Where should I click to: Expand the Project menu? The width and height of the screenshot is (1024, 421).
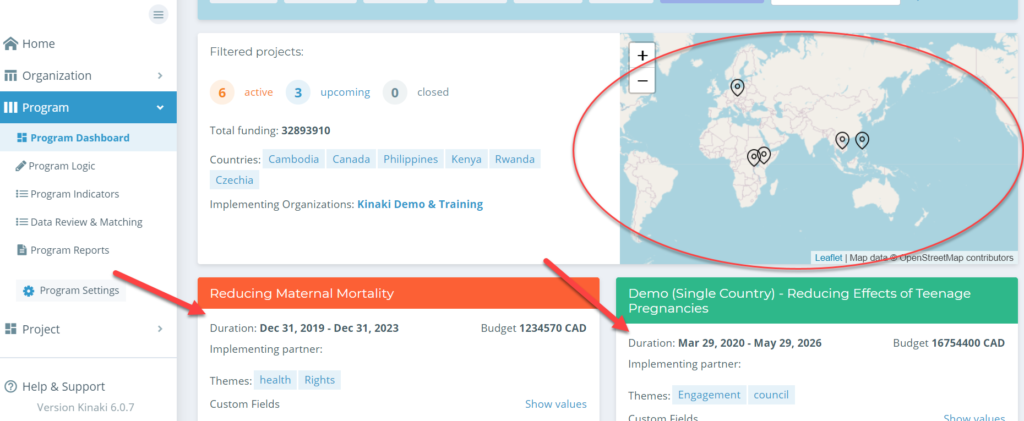(88, 329)
